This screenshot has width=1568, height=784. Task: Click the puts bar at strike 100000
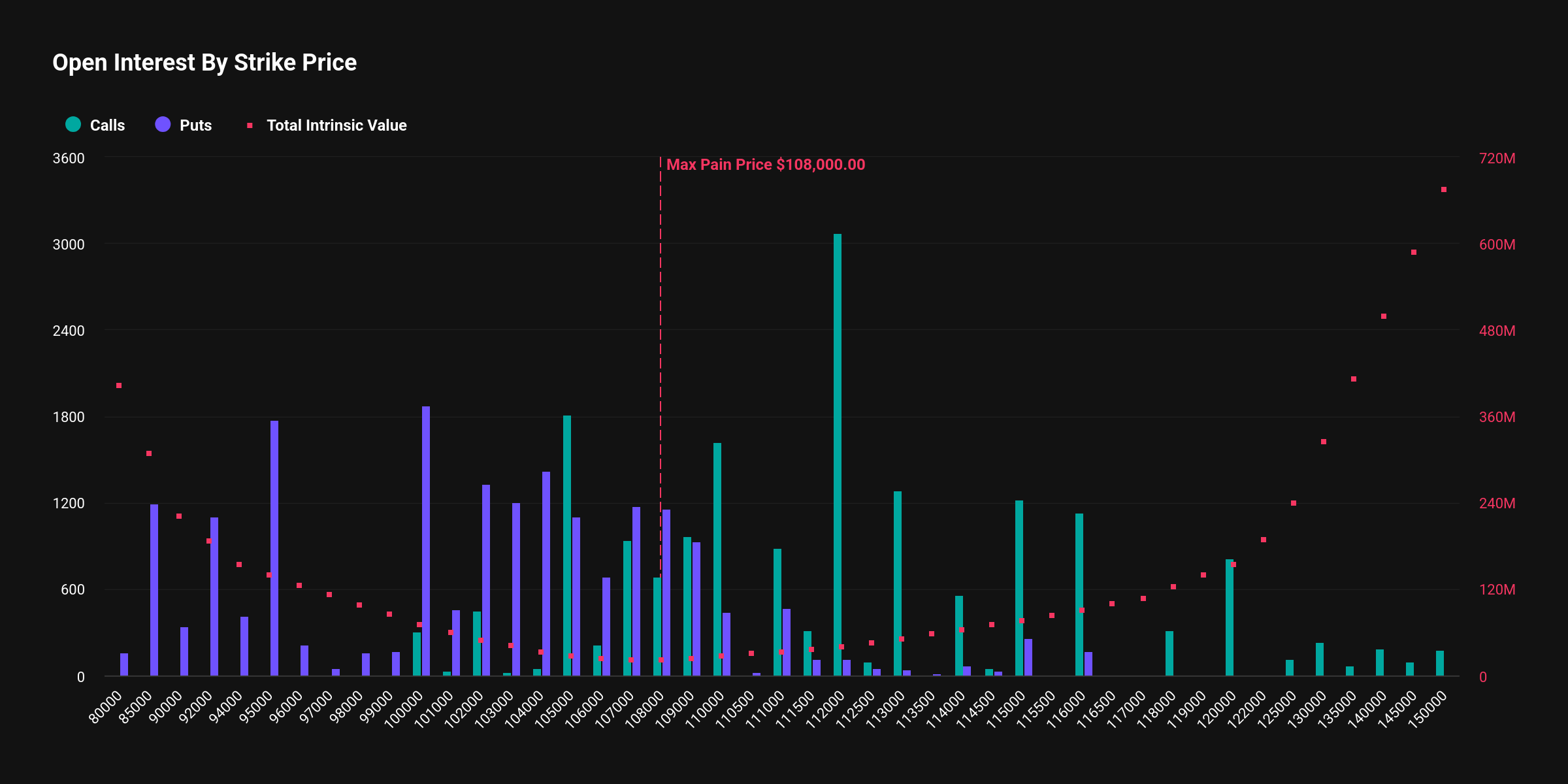(426, 542)
